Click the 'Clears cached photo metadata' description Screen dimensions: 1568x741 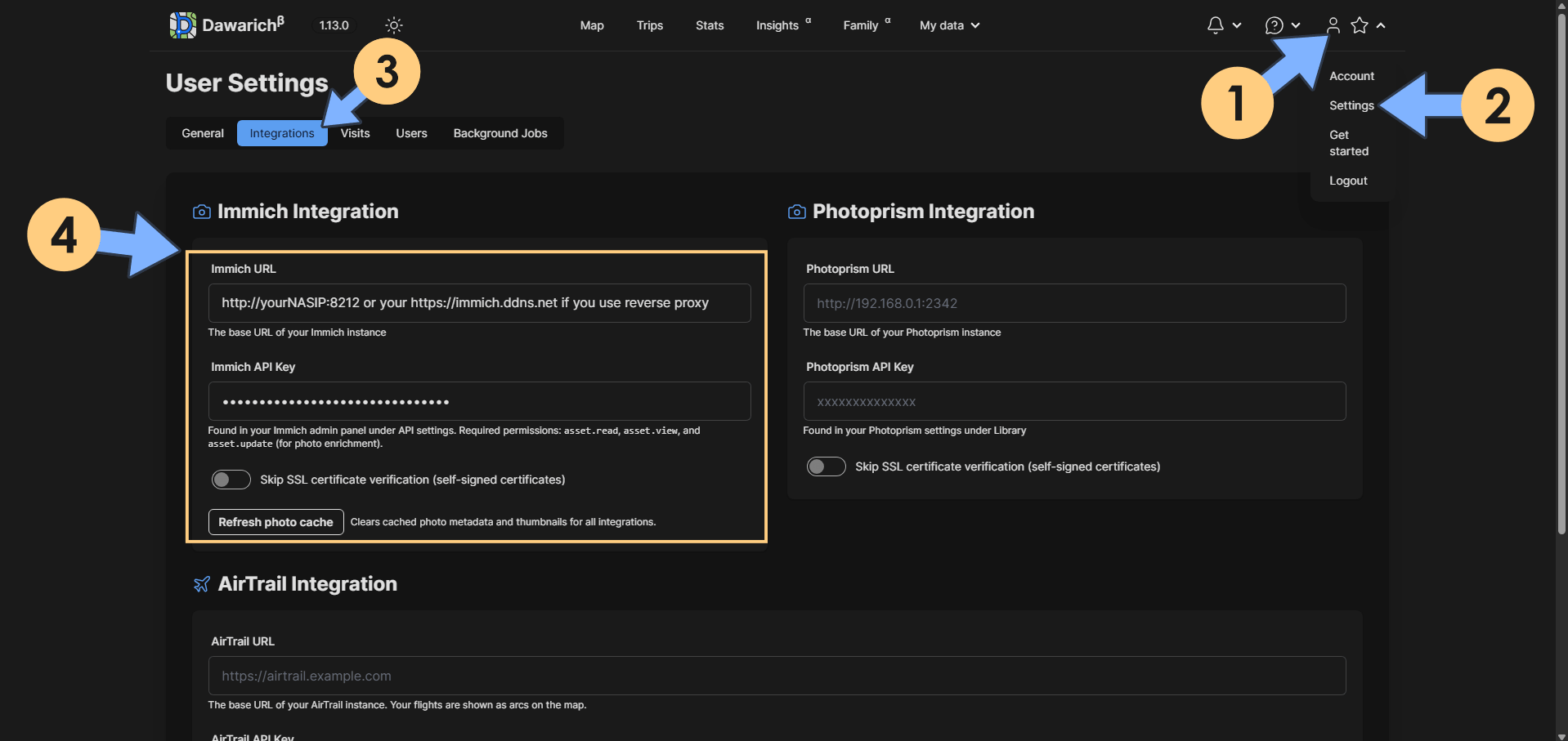click(504, 522)
